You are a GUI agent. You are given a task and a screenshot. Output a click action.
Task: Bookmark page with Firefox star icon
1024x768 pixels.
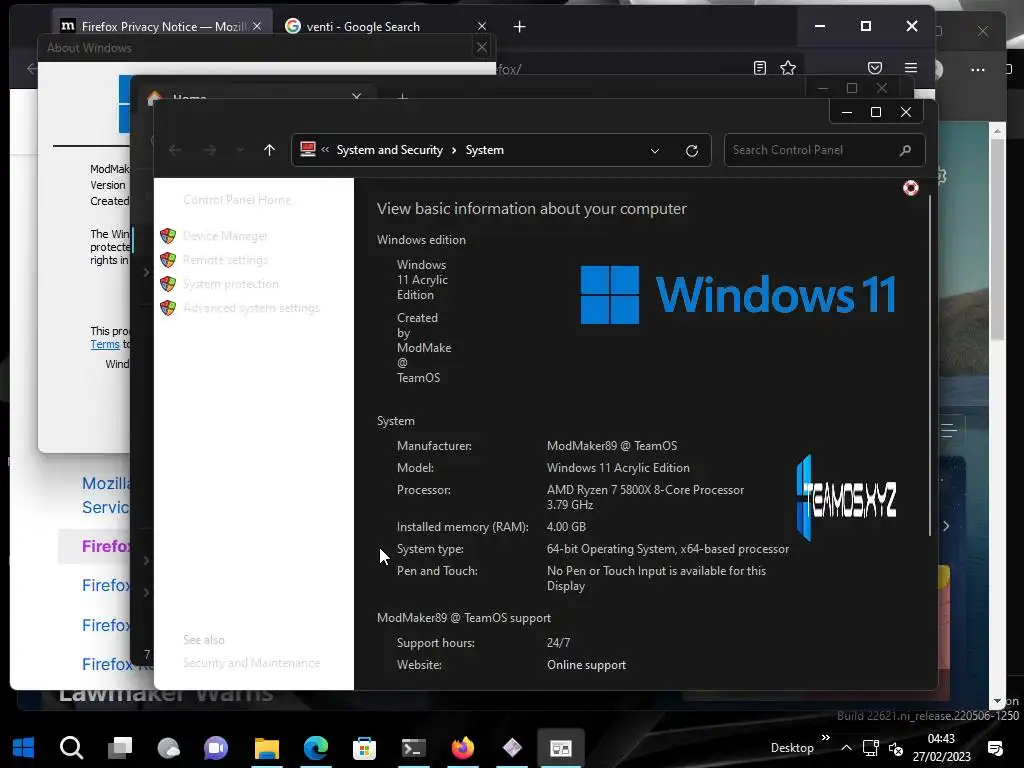tap(788, 68)
